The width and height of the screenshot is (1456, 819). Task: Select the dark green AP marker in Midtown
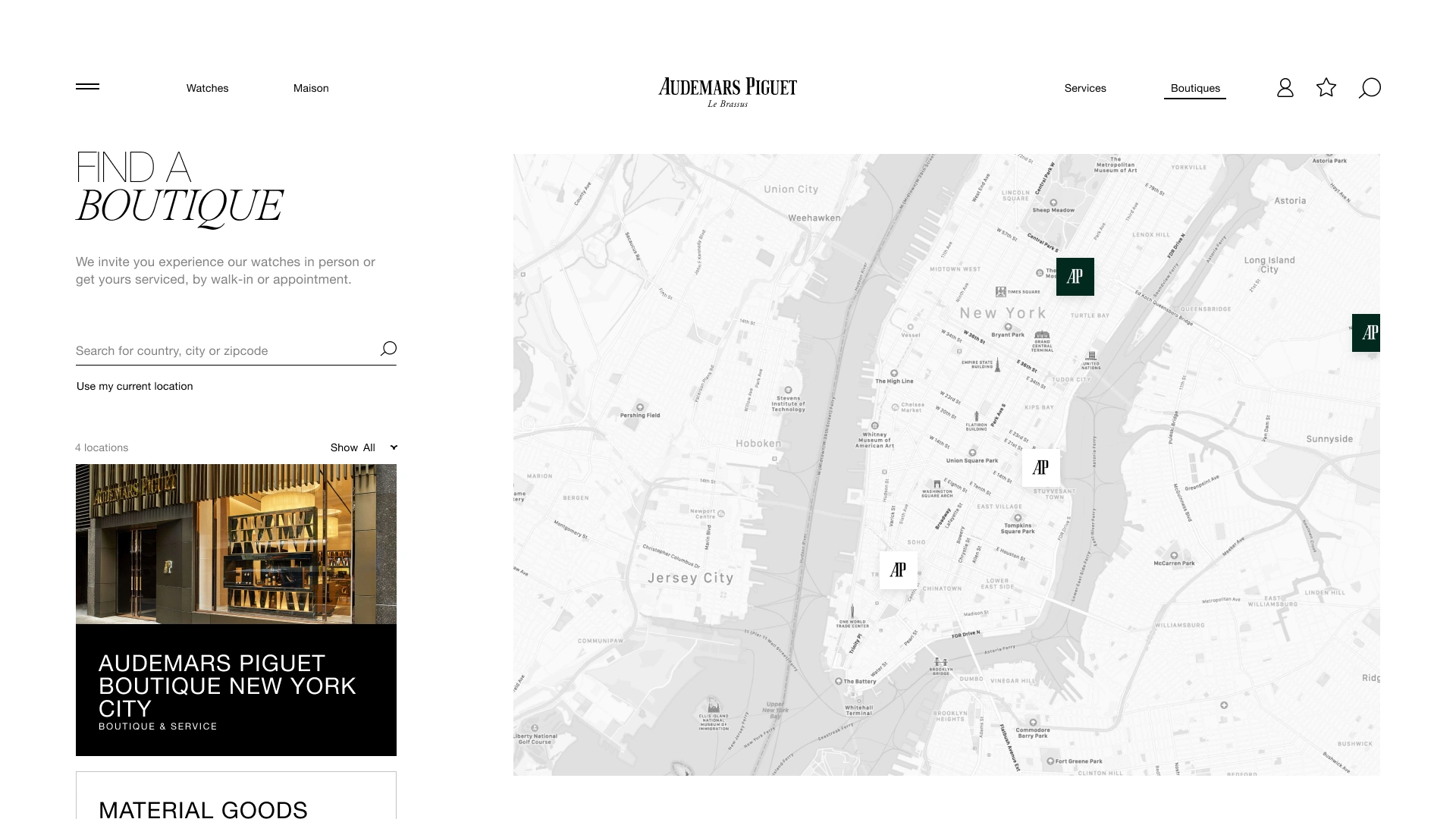pos(1075,277)
